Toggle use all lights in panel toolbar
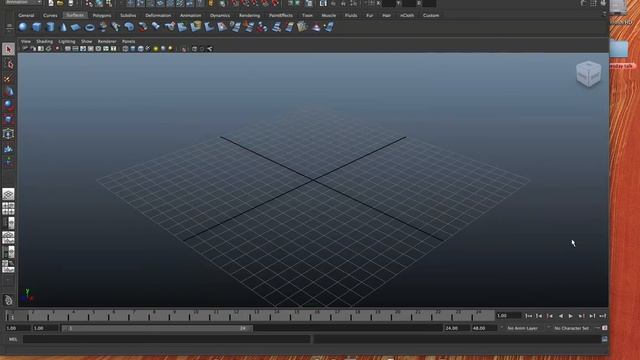 pyautogui.click(x=156, y=49)
